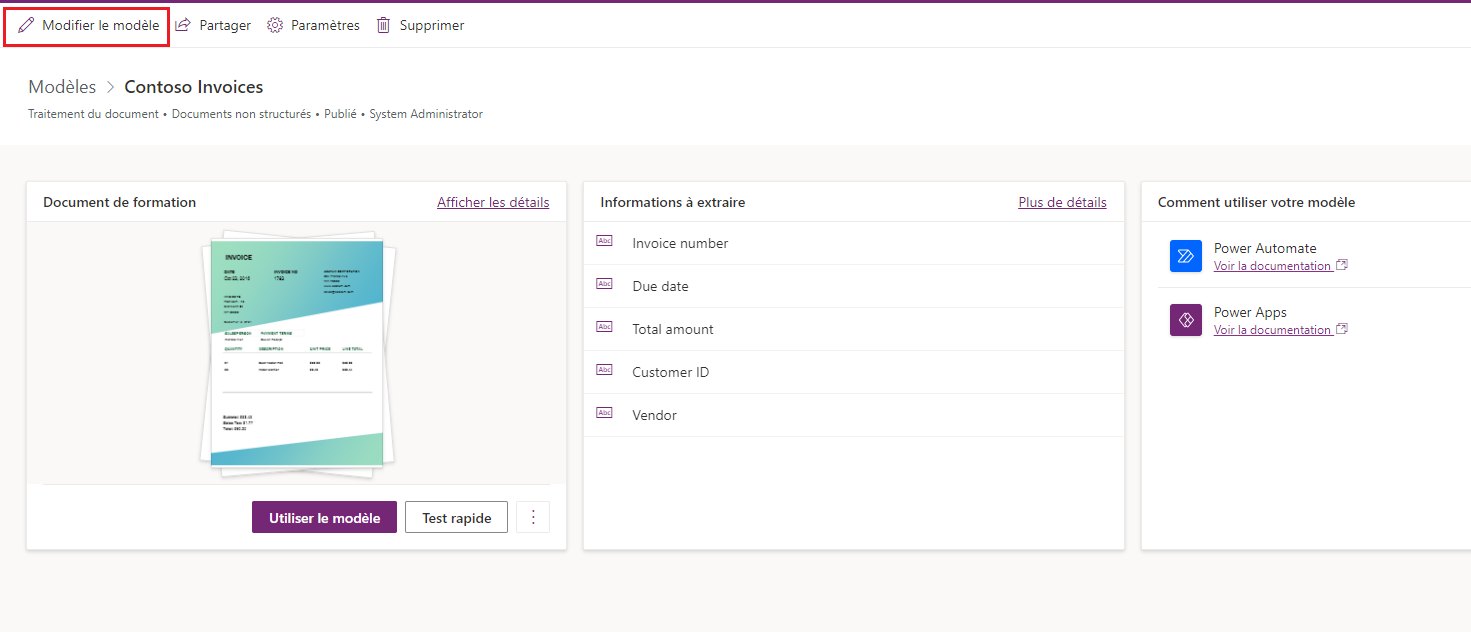Open the more options menu beside Test rapide
The image size is (1471, 632).
click(532, 516)
